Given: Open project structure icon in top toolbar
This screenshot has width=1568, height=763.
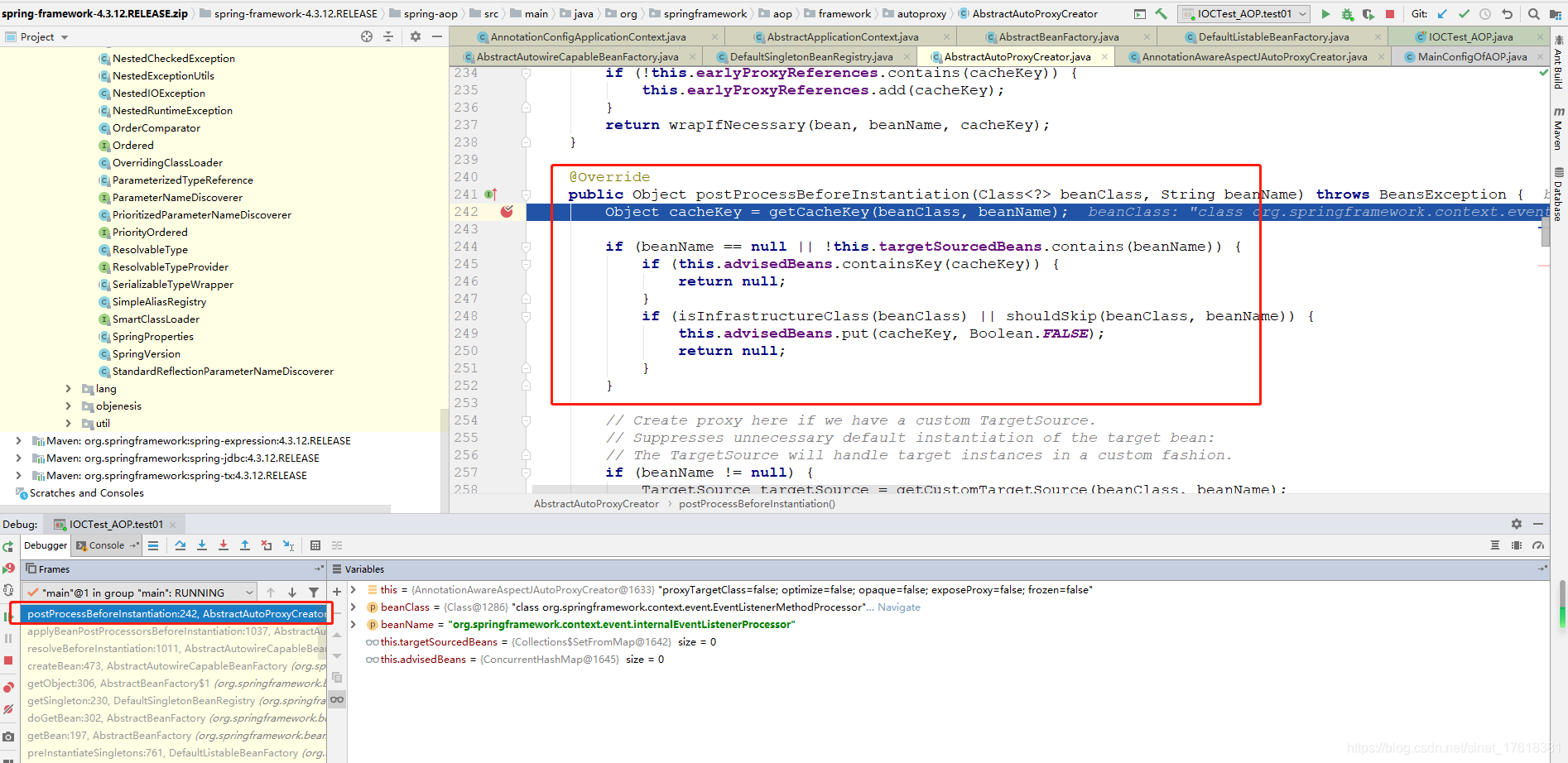Looking at the screenshot, I should coord(1556,14).
